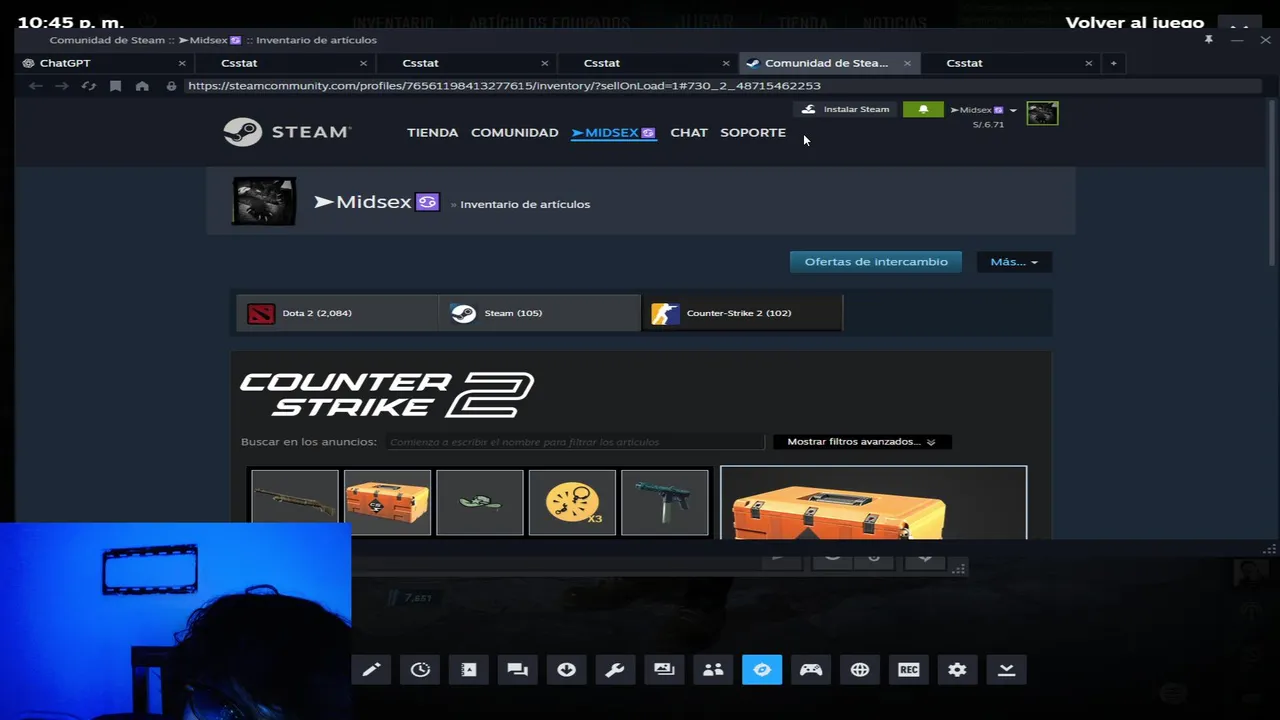Open overlay Settings gear icon

957,670
